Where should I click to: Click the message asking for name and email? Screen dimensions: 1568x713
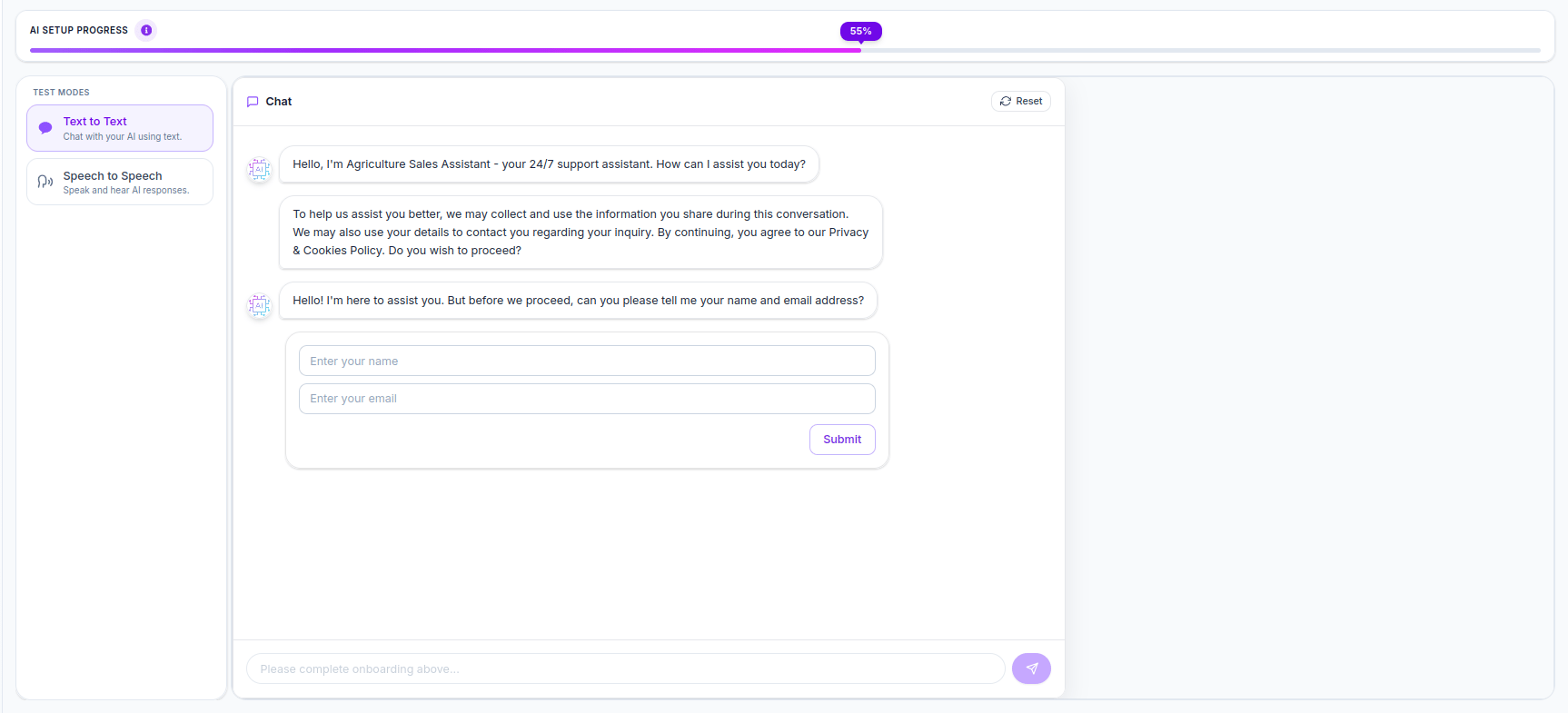click(x=578, y=301)
